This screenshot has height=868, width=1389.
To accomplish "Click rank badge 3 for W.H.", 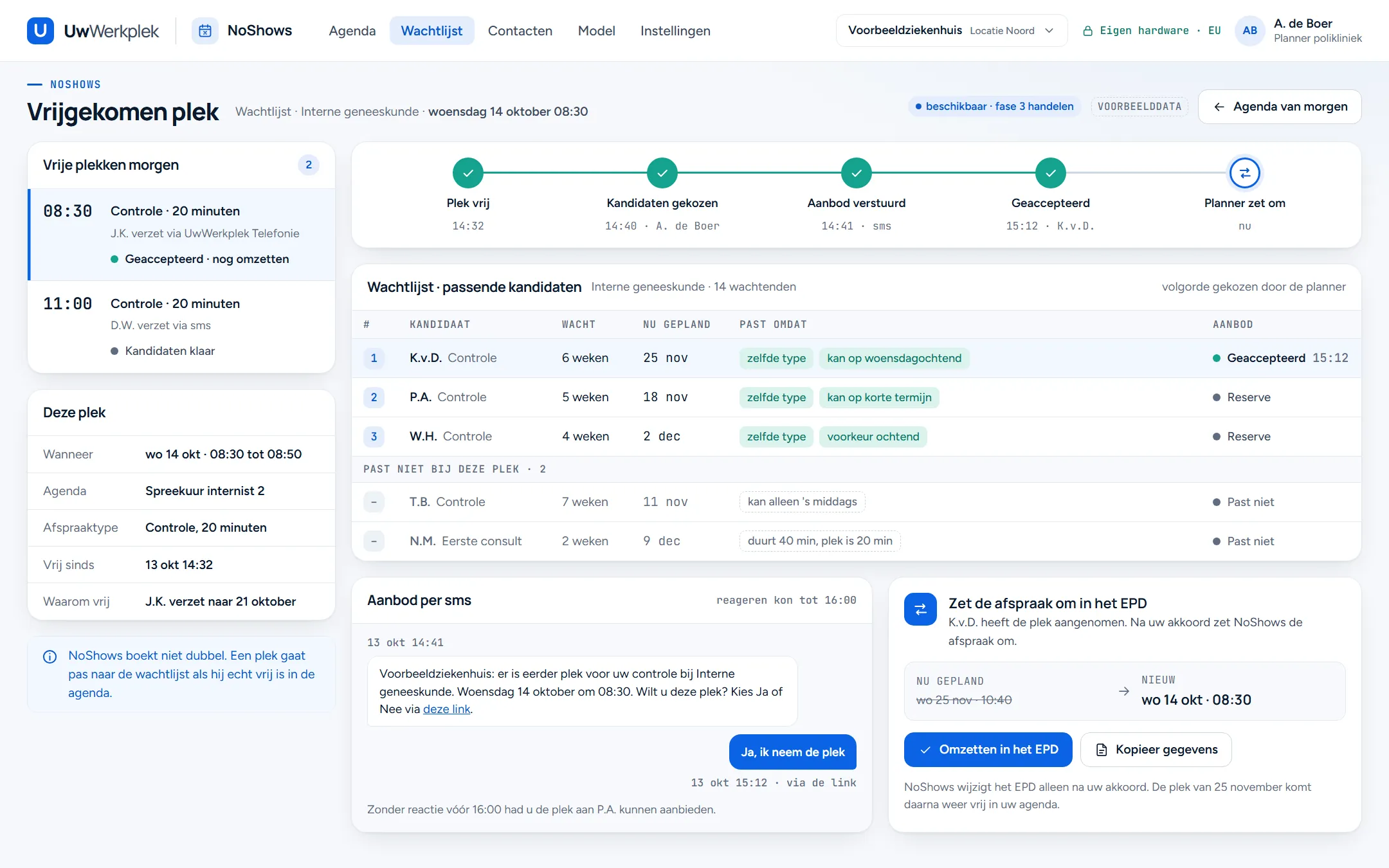I will click(x=374, y=437).
